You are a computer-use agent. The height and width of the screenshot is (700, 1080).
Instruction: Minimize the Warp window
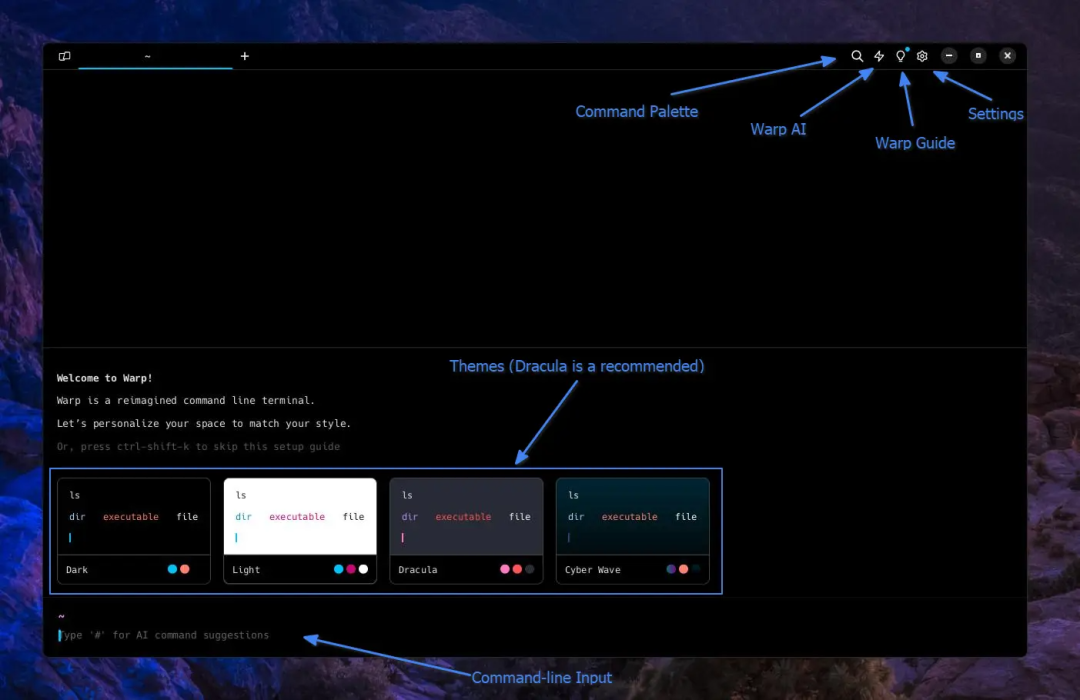pyautogui.click(x=949, y=56)
